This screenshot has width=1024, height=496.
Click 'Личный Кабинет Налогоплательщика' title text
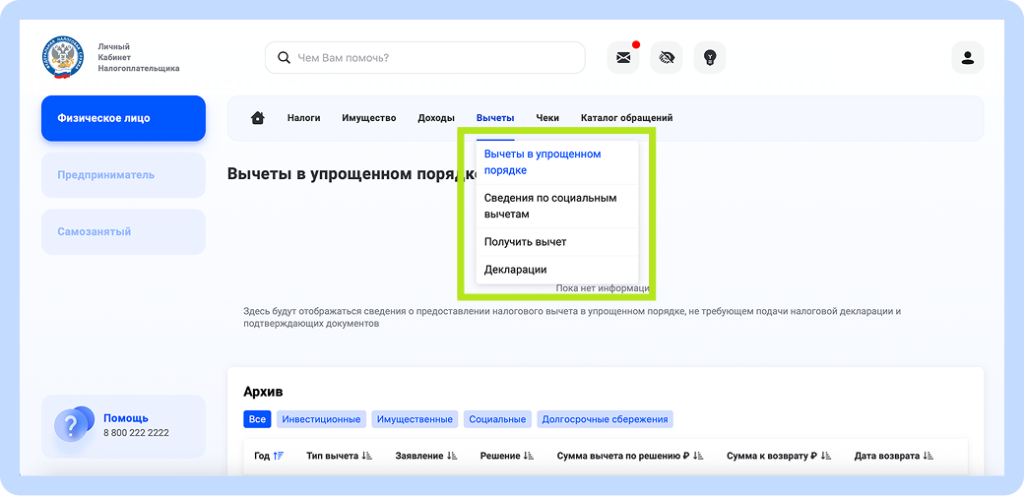click(x=138, y=57)
